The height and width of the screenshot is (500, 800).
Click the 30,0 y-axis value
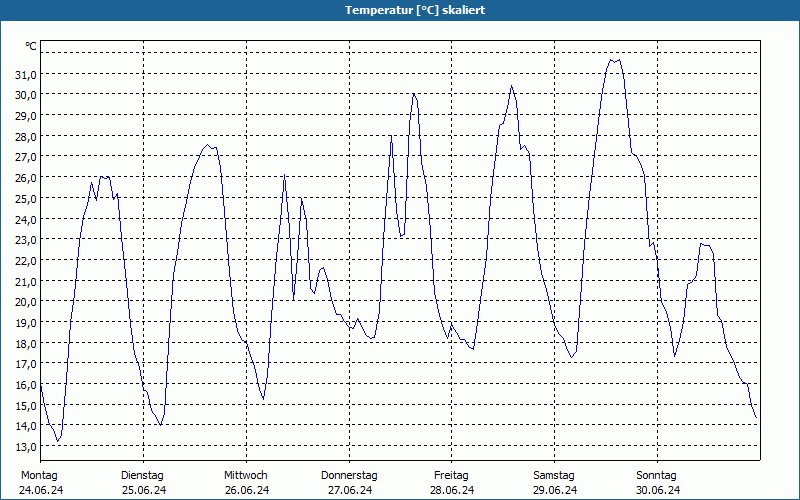(26, 95)
